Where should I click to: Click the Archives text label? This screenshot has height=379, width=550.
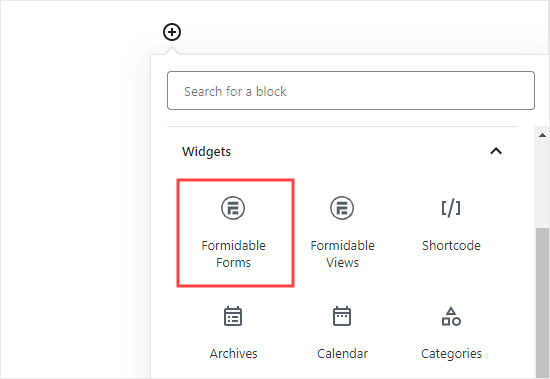(x=234, y=353)
